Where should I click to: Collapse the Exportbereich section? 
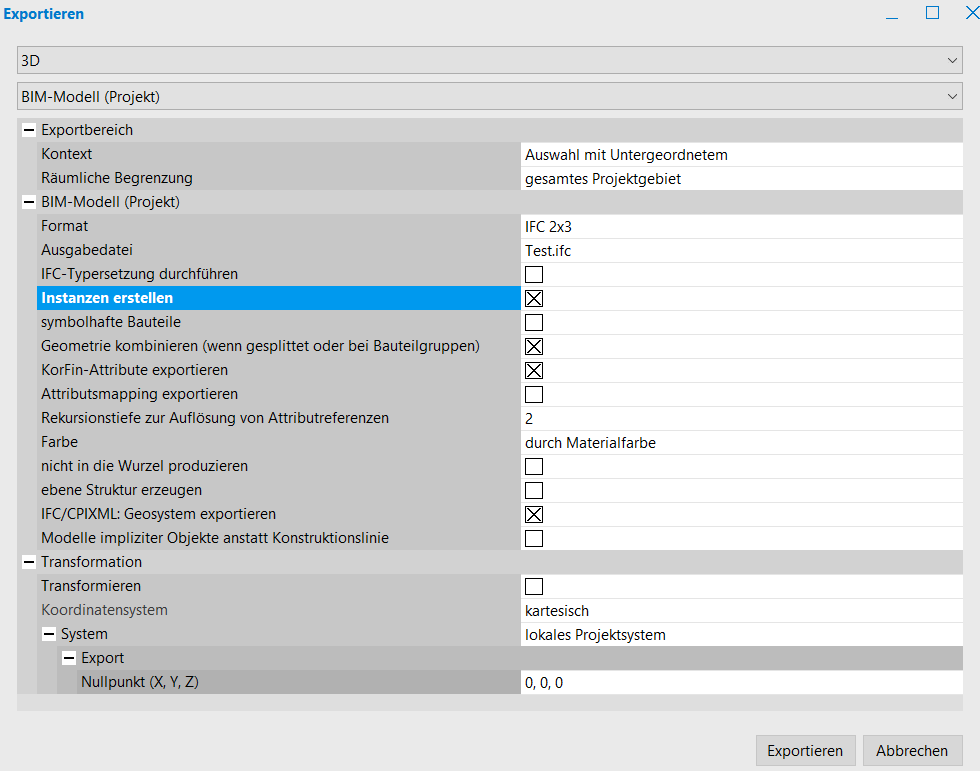tap(28, 130)
